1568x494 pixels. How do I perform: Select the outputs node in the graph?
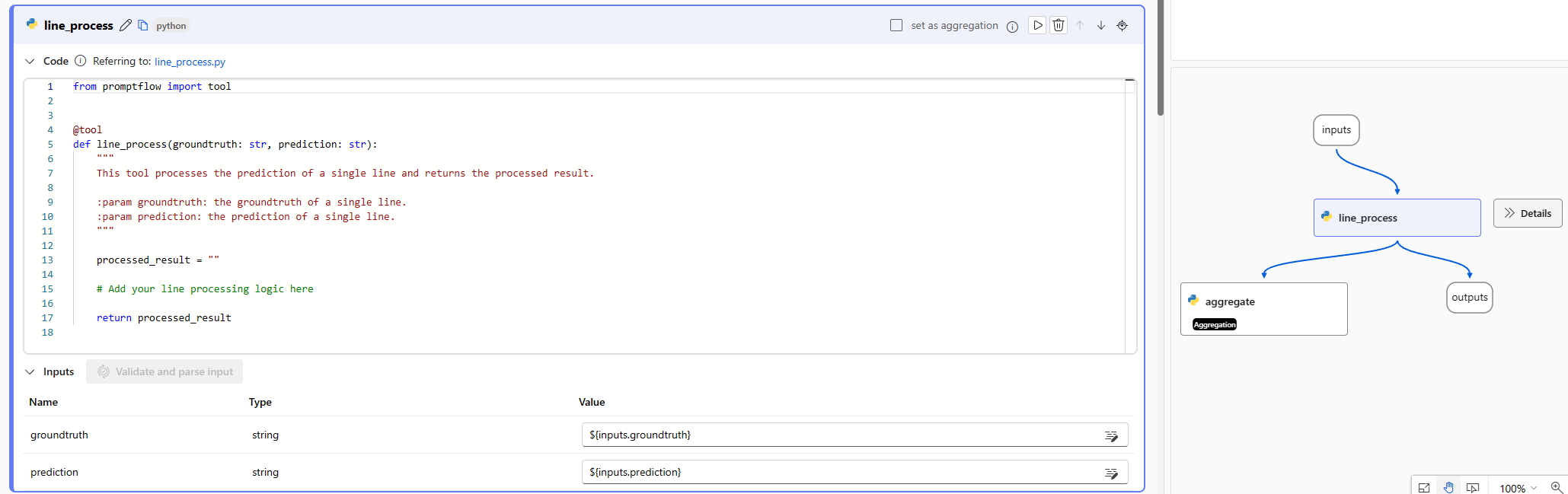[1470, 298]
